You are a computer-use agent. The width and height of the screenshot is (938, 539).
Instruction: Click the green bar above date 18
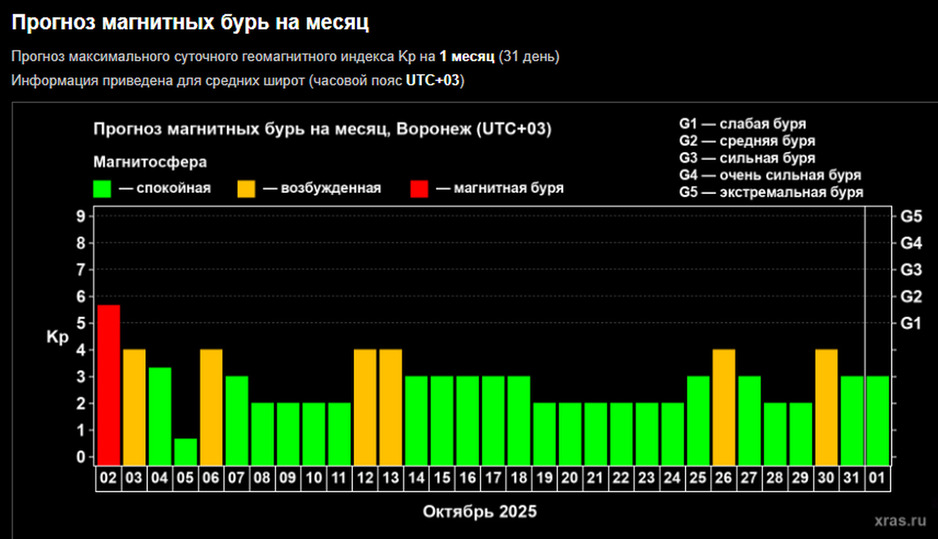[x=519, y=419]
